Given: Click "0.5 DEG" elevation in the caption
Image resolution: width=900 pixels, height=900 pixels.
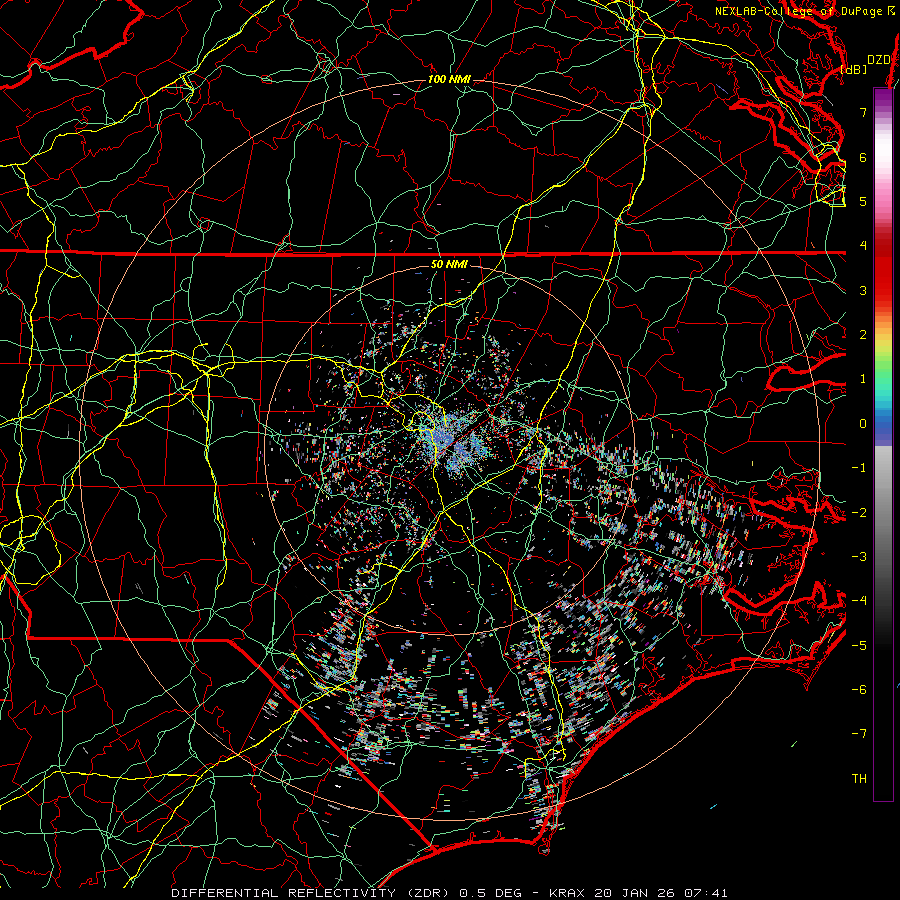Looking at the screenshot, I should (x=491, y=893).
